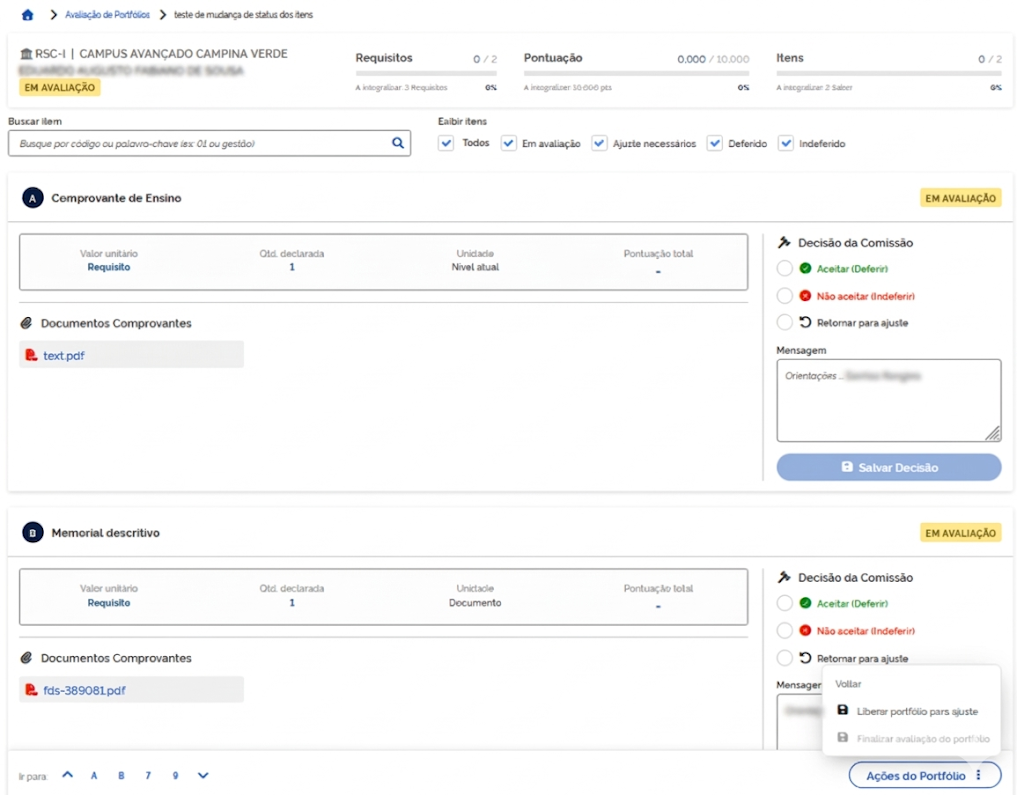The image size is (1017, 795).
Task: Toggle the Deferido filter checkbox
Action: [x=715, y=143]
